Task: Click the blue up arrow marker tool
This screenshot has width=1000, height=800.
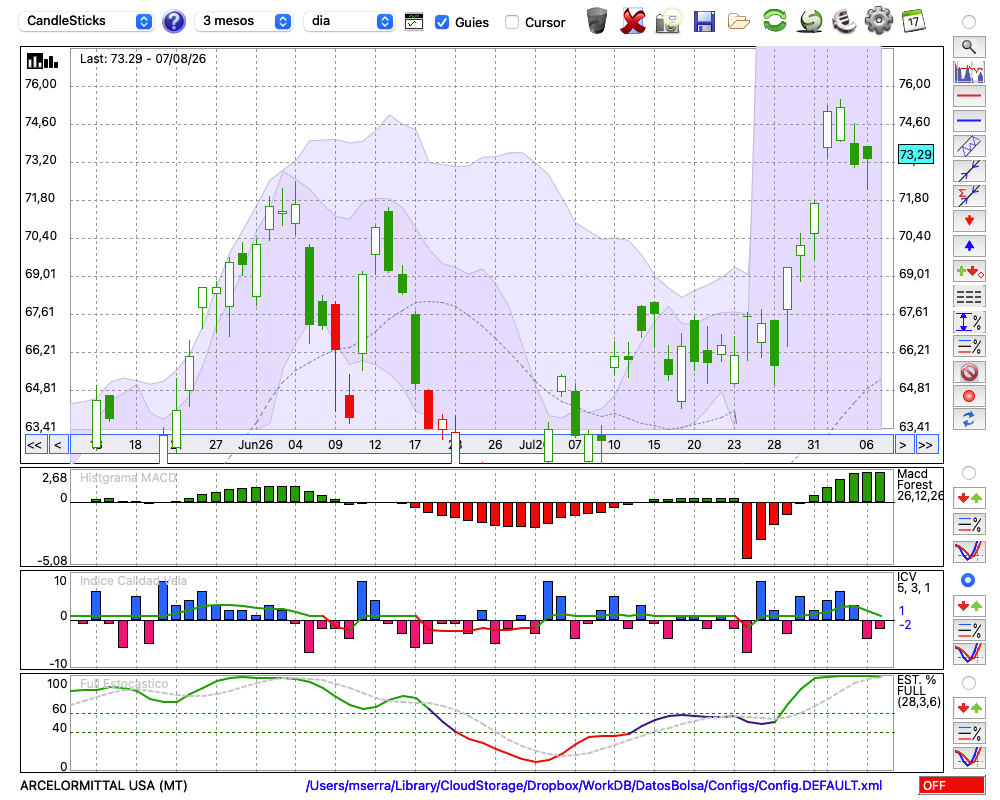Action: pos(969,246)
